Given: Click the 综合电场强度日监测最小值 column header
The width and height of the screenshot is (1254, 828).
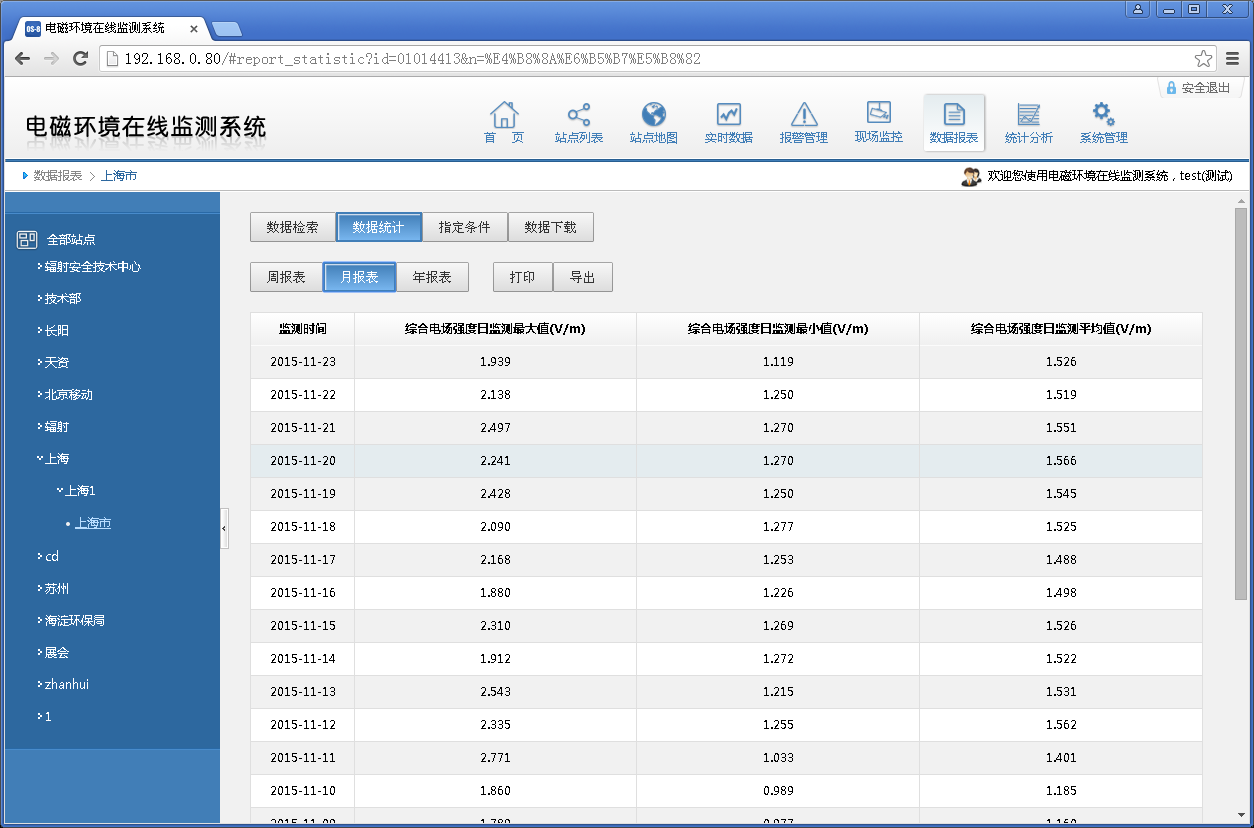Looking at the screenshot, I should click(x=778, y=328).
